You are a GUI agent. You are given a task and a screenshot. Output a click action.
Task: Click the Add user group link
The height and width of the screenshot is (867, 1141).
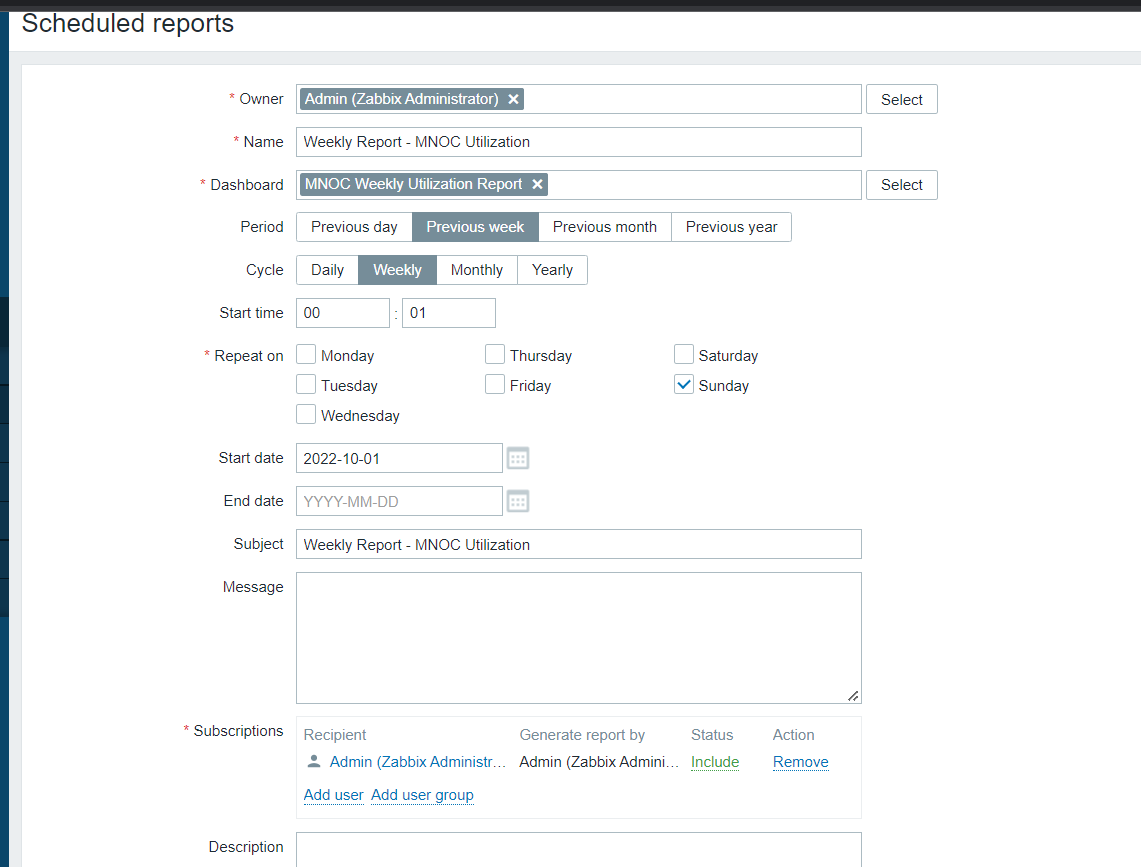tap(422, 795)
